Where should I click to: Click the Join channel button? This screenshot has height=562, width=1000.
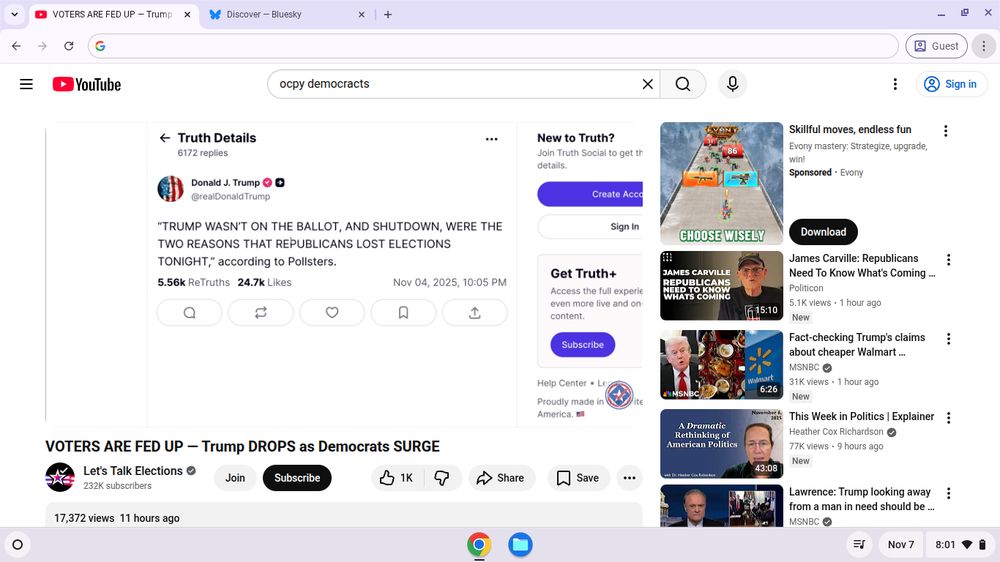coord(235,478)
